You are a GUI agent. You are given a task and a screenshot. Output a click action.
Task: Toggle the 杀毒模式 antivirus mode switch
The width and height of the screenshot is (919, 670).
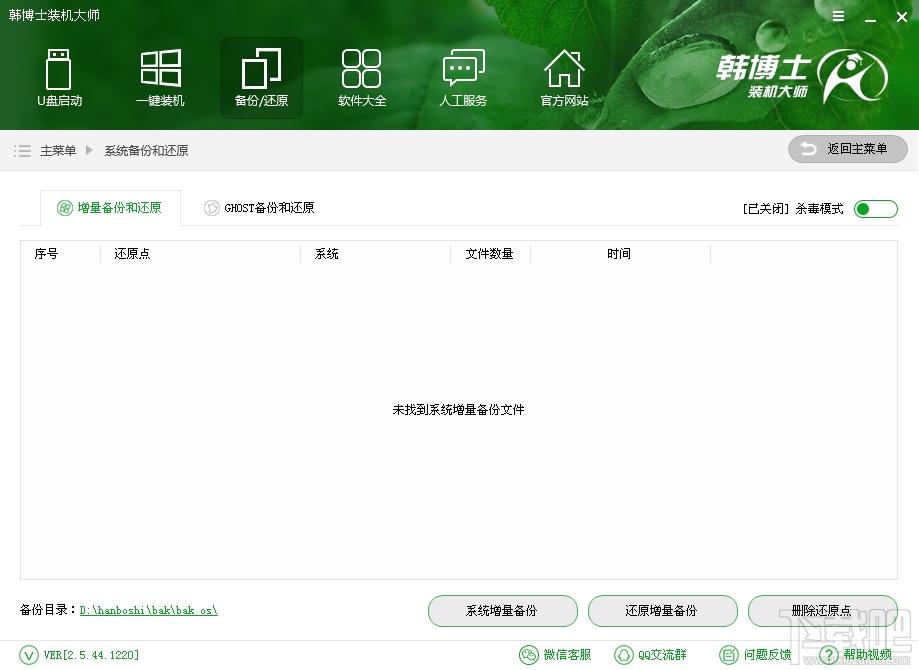tap(876, 209)
